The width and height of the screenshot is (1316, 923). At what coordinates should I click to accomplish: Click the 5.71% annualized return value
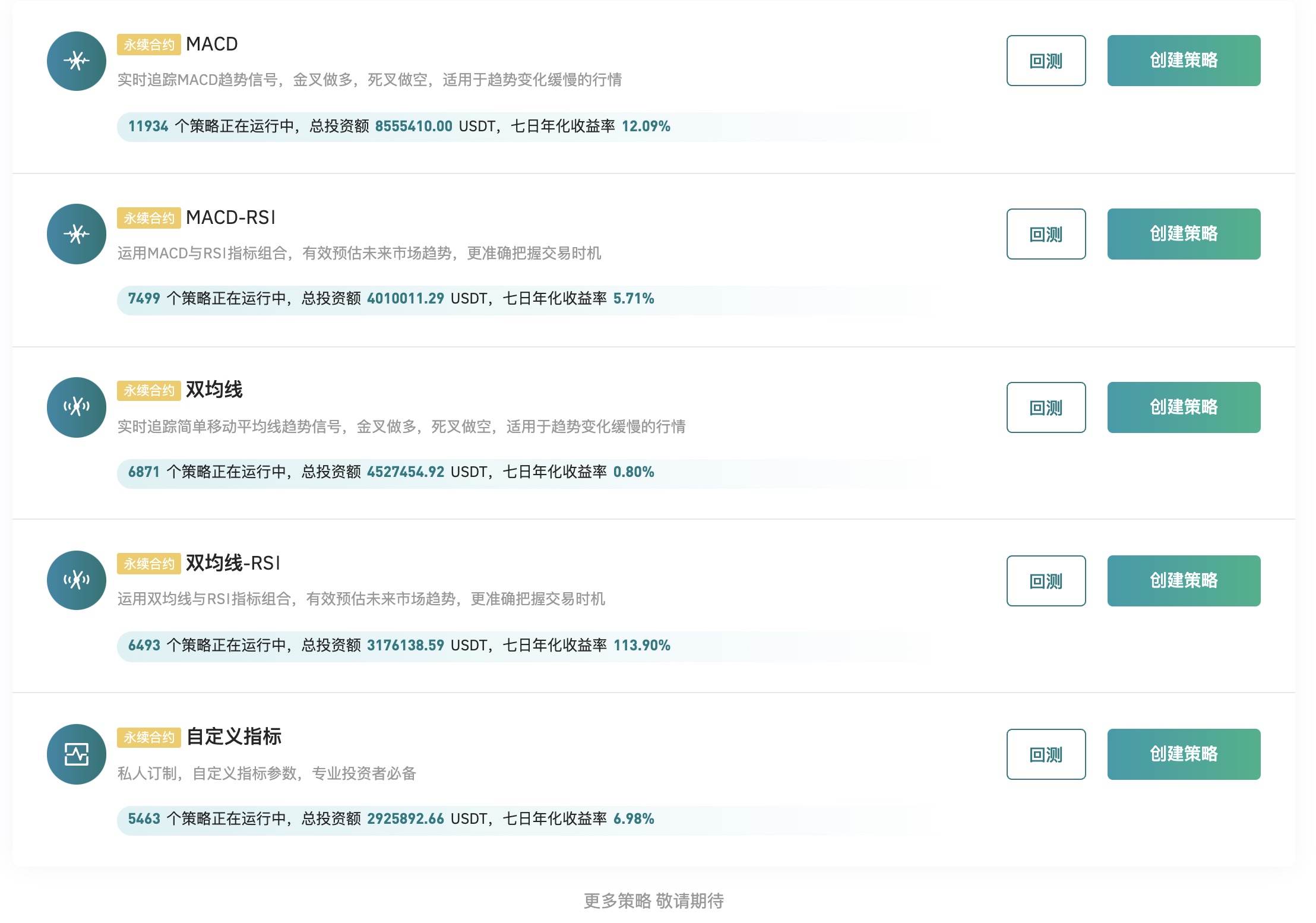point(634,298)
